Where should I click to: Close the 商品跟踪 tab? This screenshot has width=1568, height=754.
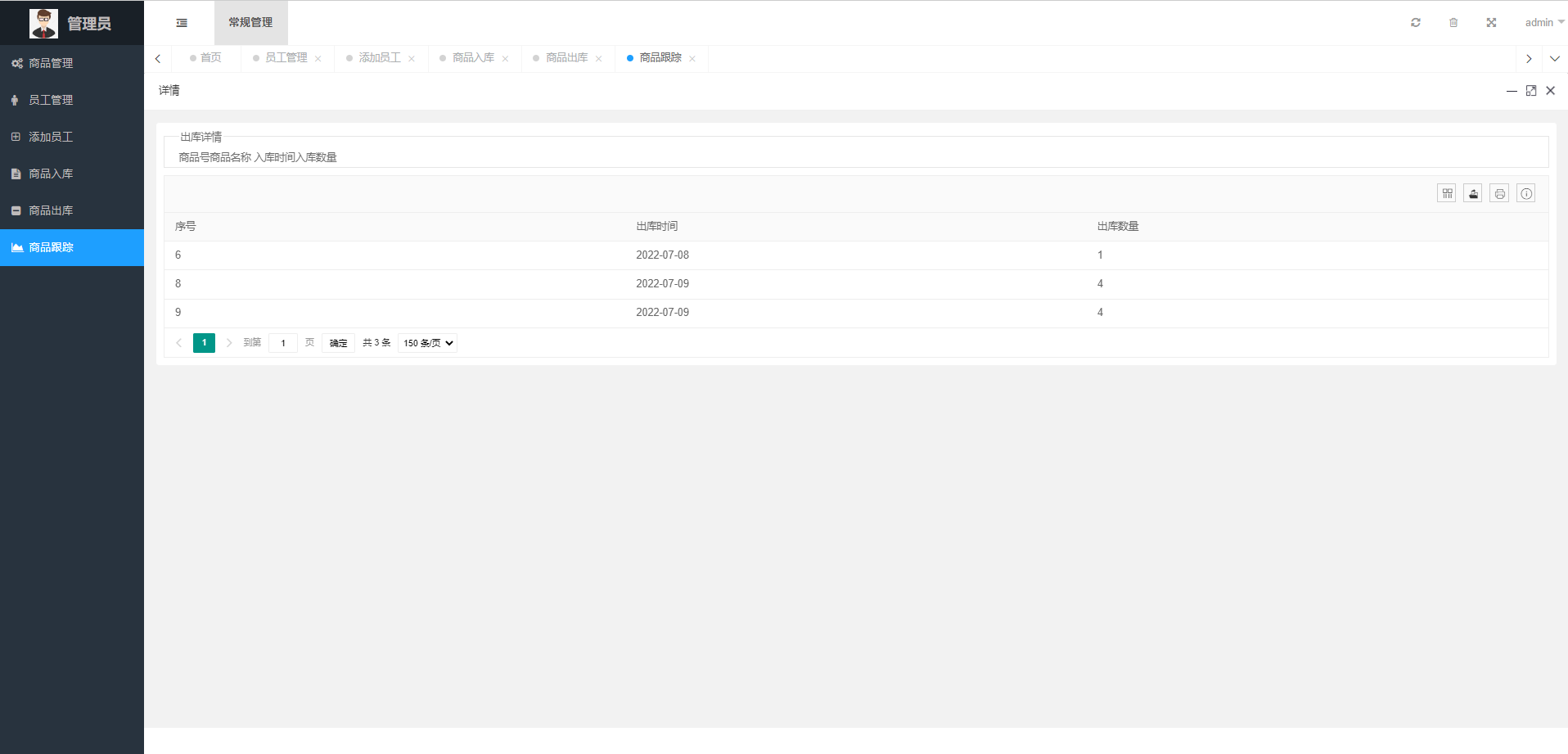coord(692,58)
